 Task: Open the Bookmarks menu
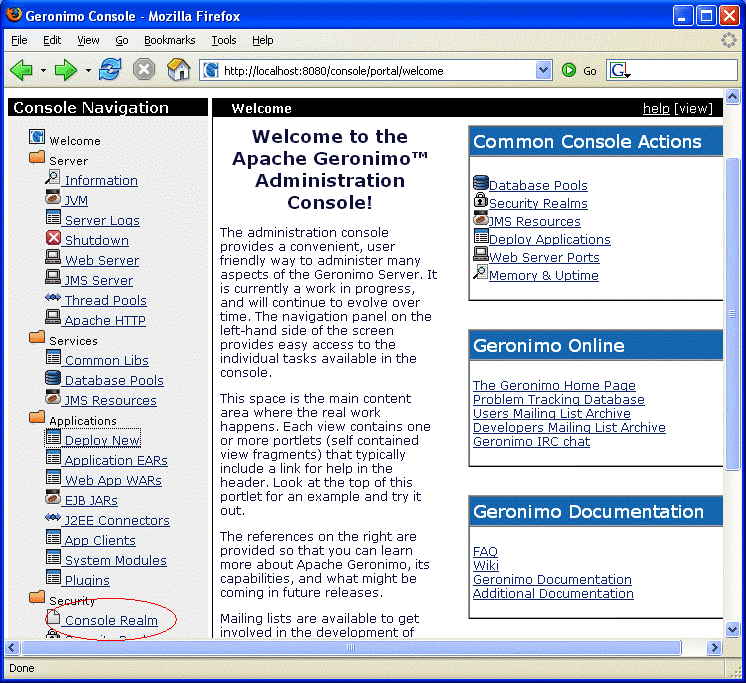click(169, 40)
